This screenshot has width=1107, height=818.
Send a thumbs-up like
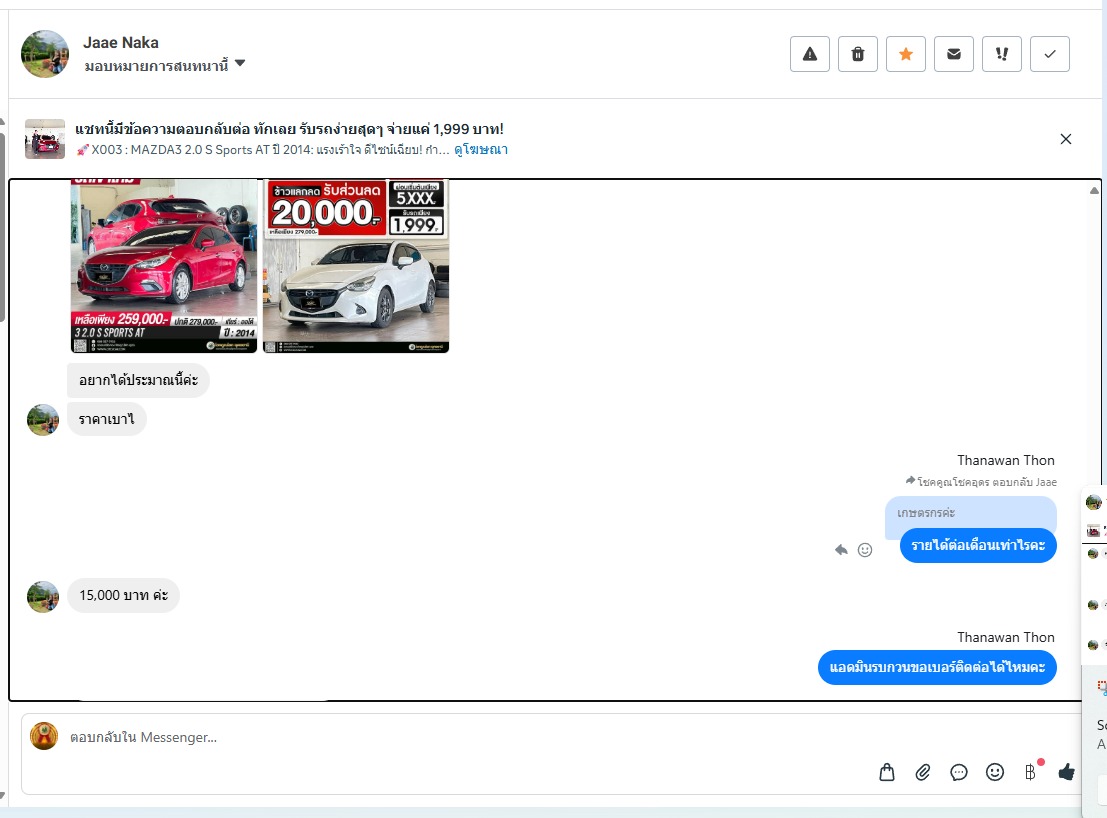pos(1067,772)
